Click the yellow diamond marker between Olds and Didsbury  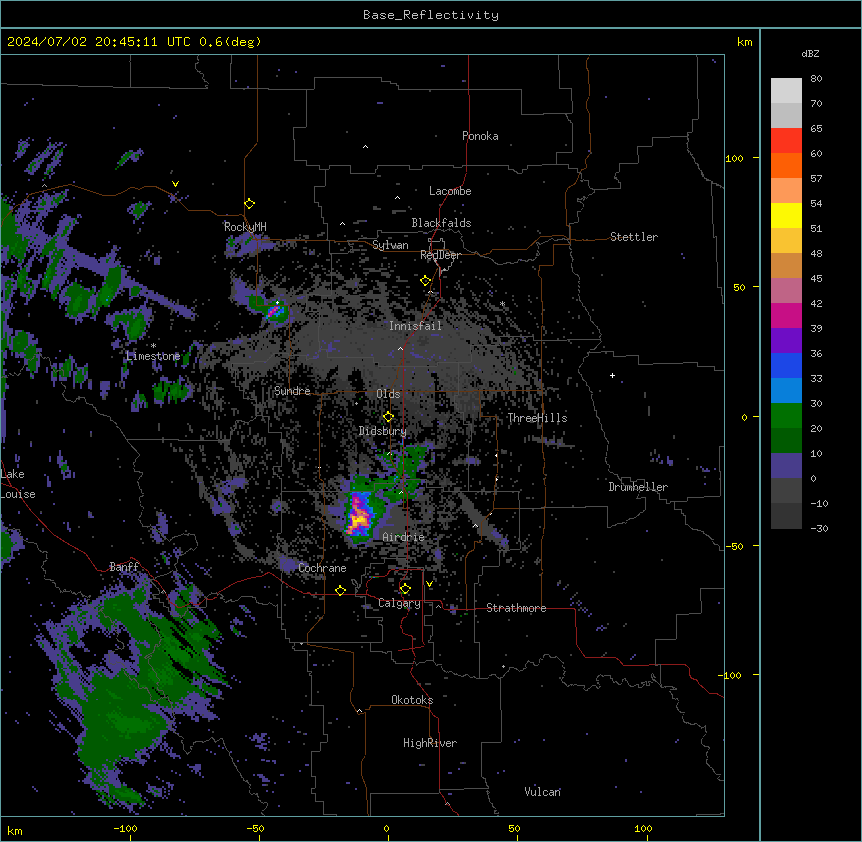[x=388, y=417]
